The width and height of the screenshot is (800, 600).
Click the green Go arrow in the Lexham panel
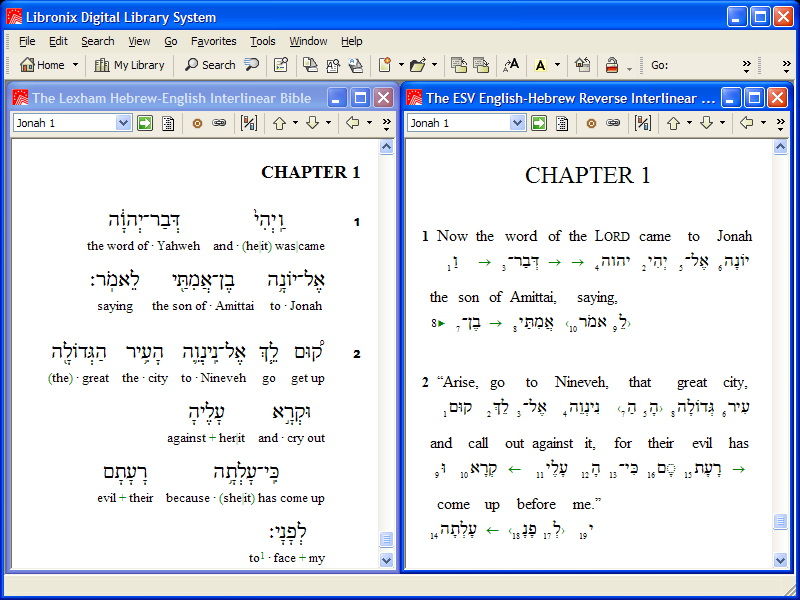[x=145, y=123]
